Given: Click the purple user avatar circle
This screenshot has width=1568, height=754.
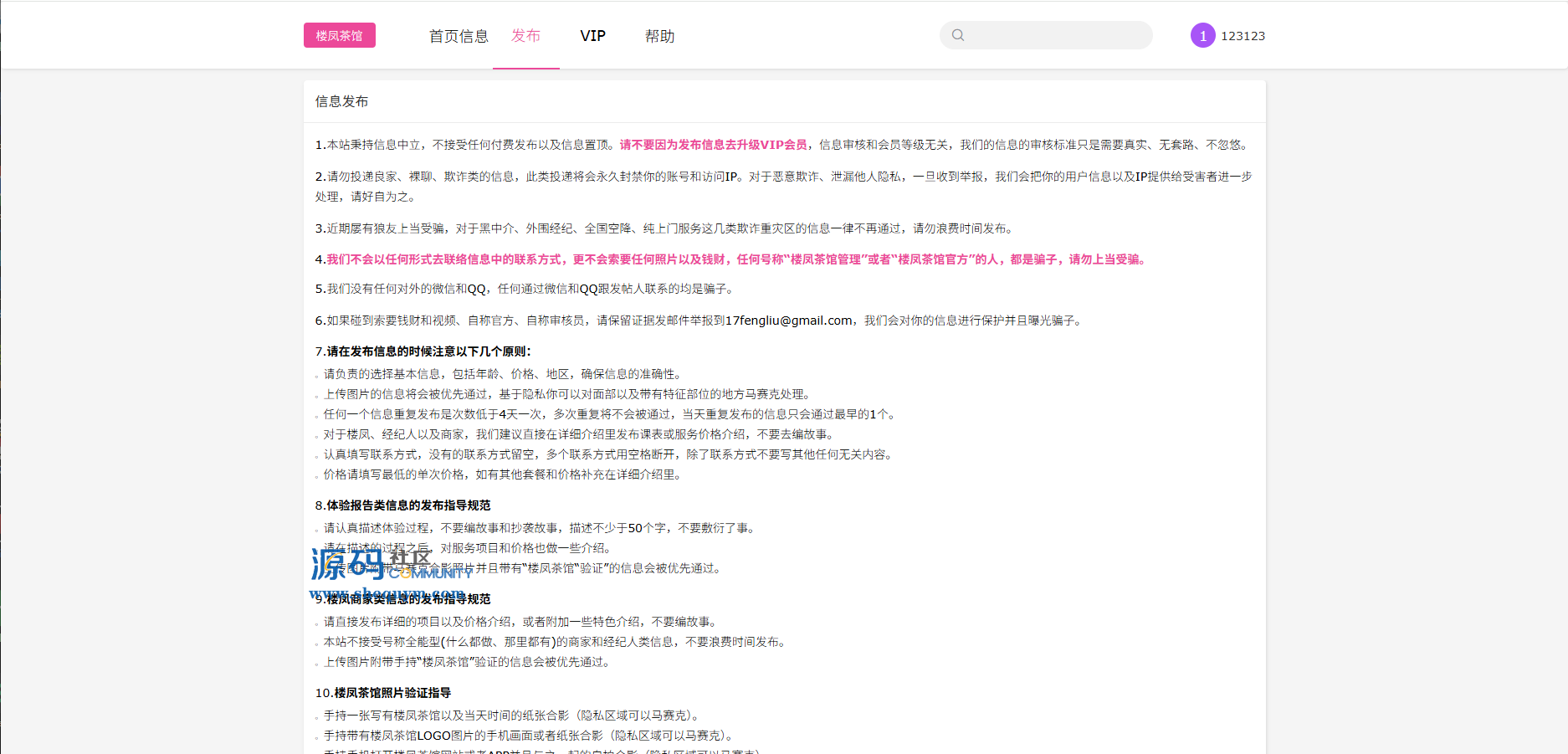Looking at the screenshot, I should tap(1202, 35).
